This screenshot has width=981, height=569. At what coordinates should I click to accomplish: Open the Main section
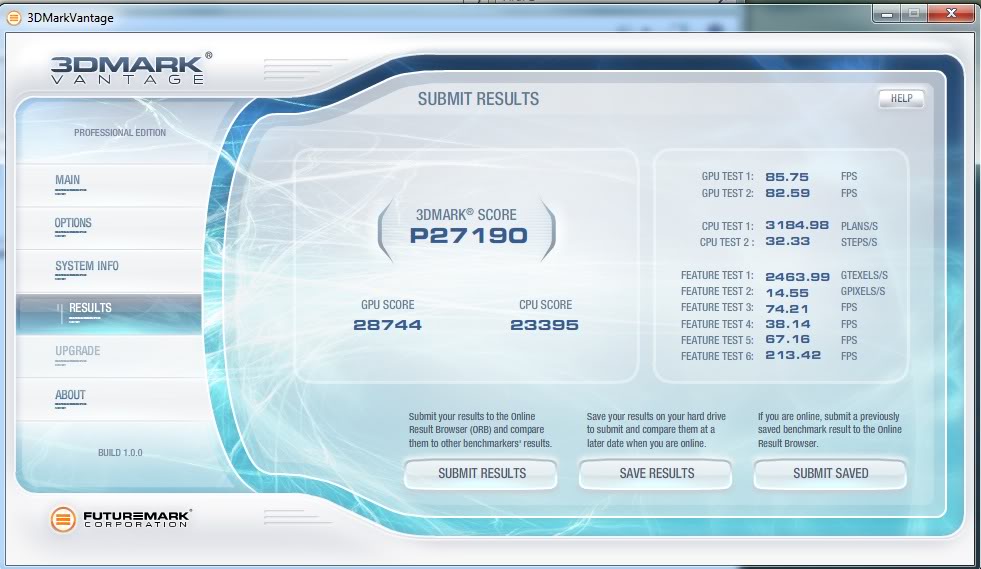[x=68, y=181]
